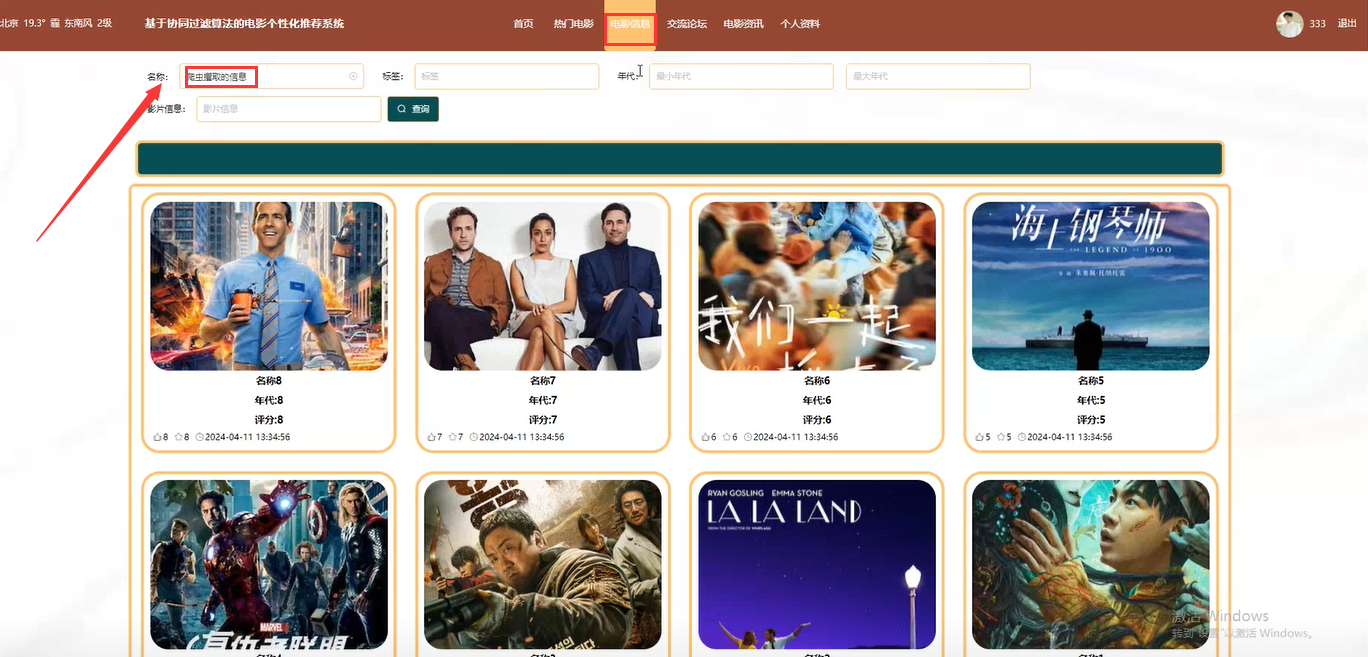Open the Avengers 复仇者联盟 movie poster

pyautogui.click(x=269, y=564)
